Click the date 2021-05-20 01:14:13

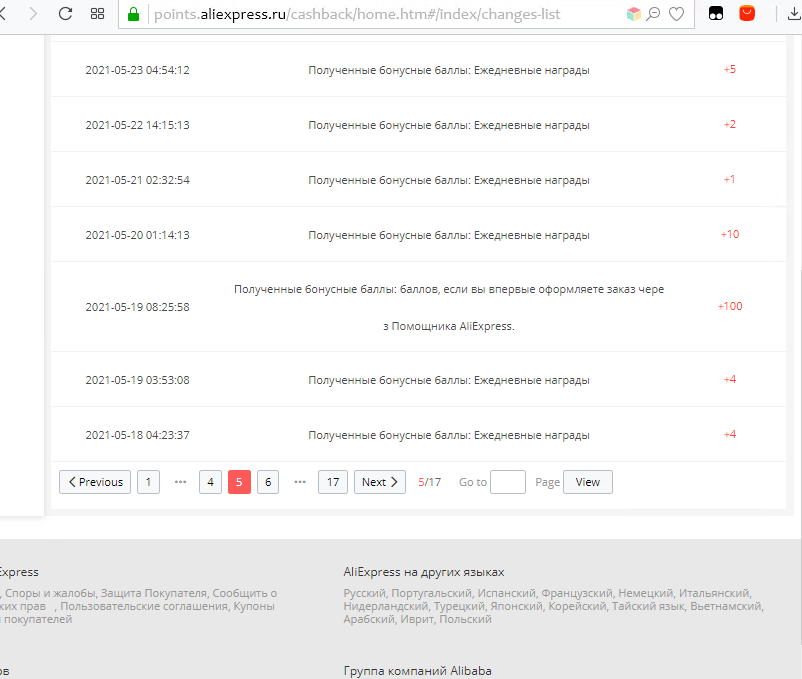pyautogui.click(x=138, y=235)
